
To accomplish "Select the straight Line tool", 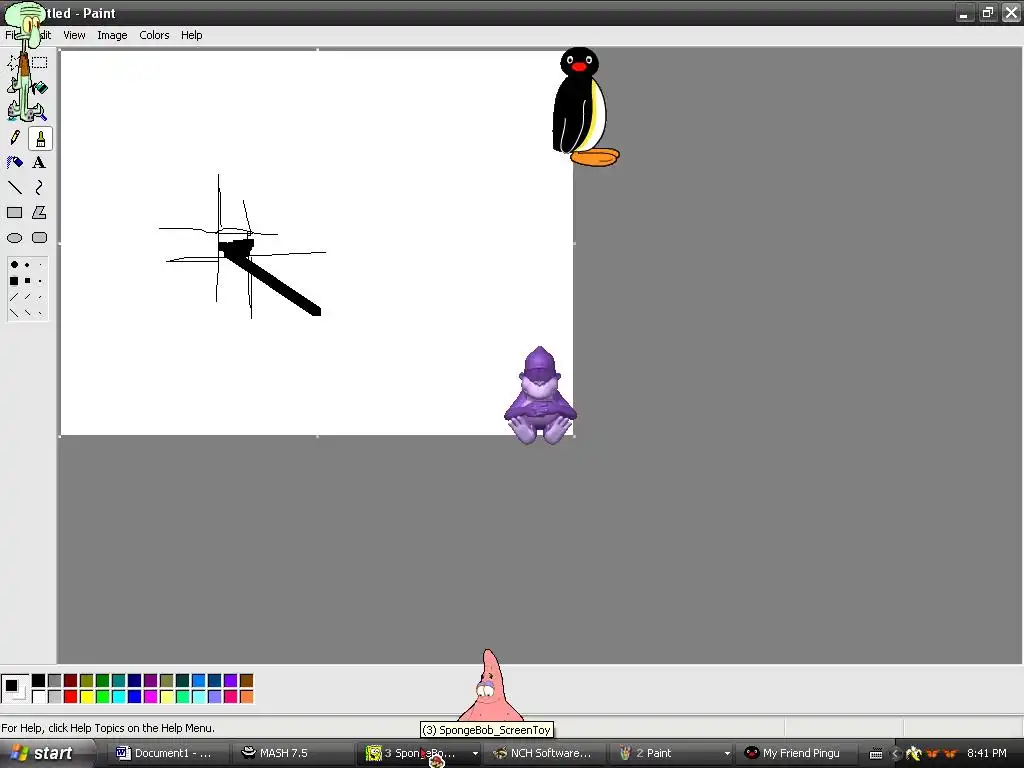I will 14,188.
